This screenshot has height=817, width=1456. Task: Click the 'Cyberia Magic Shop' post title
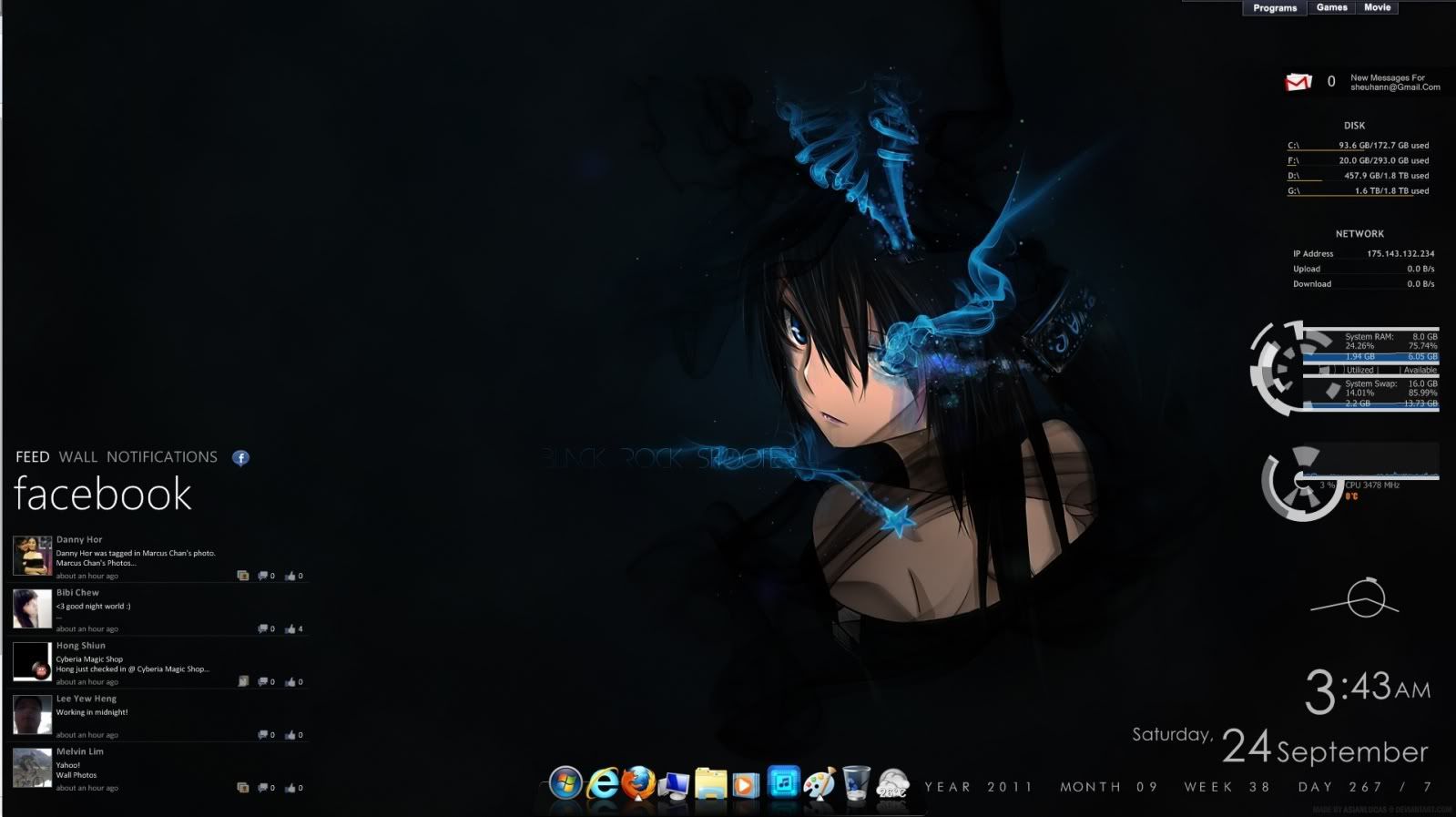click(x=89, y=659)
